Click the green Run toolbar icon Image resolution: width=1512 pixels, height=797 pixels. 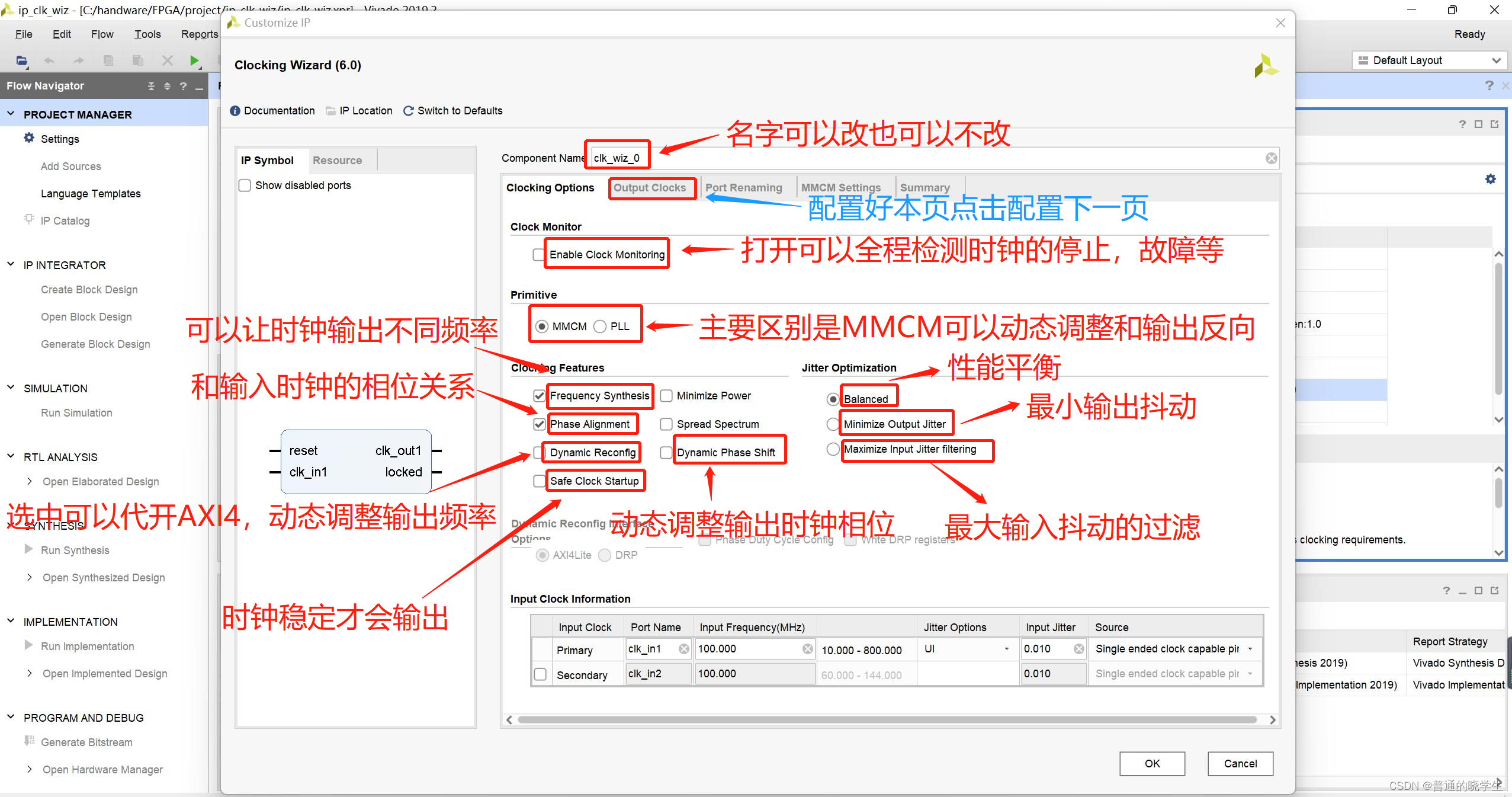pos(195,60)
